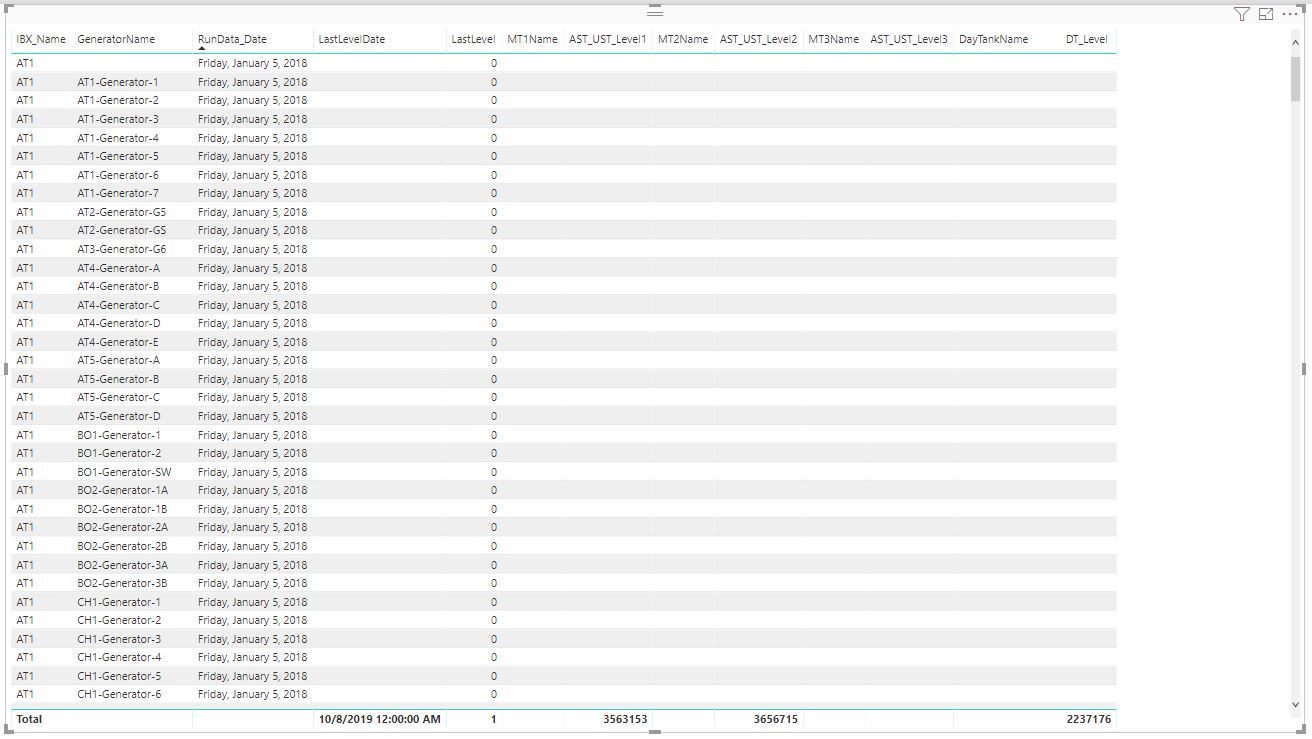The image size is (1312, 739).
Task: Select AT5-Generator-C cell
Action: pos(118,397)
